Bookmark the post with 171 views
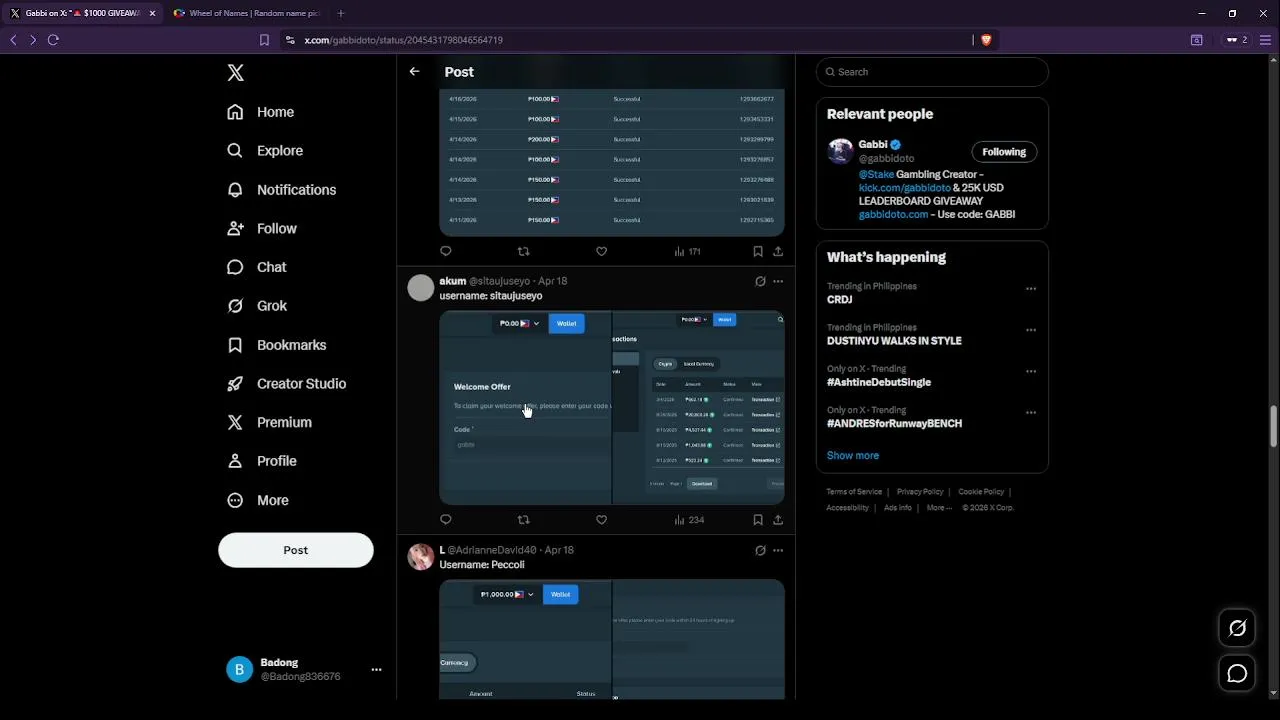 point(758,252)
